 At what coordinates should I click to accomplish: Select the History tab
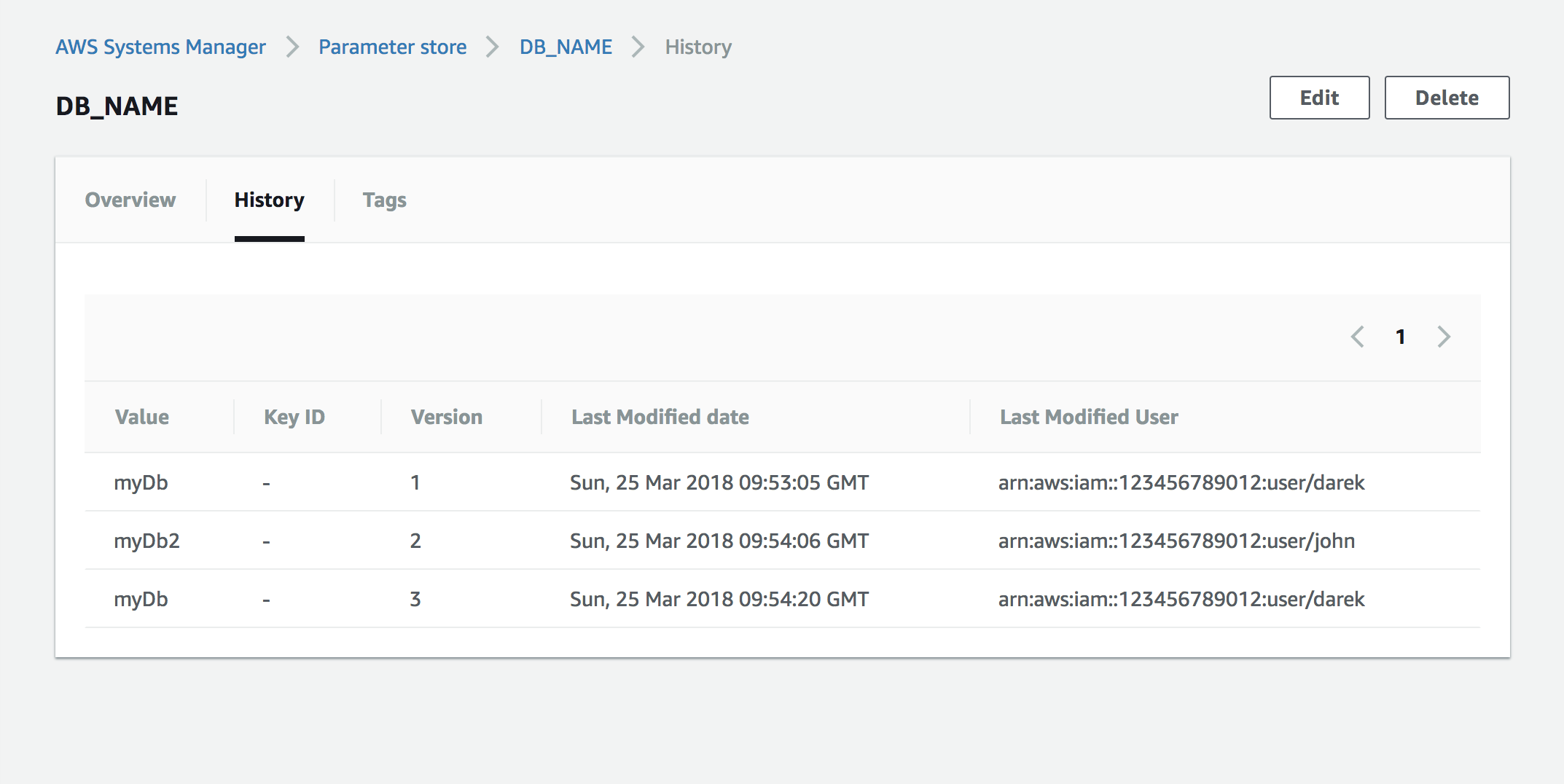(269, 200)
